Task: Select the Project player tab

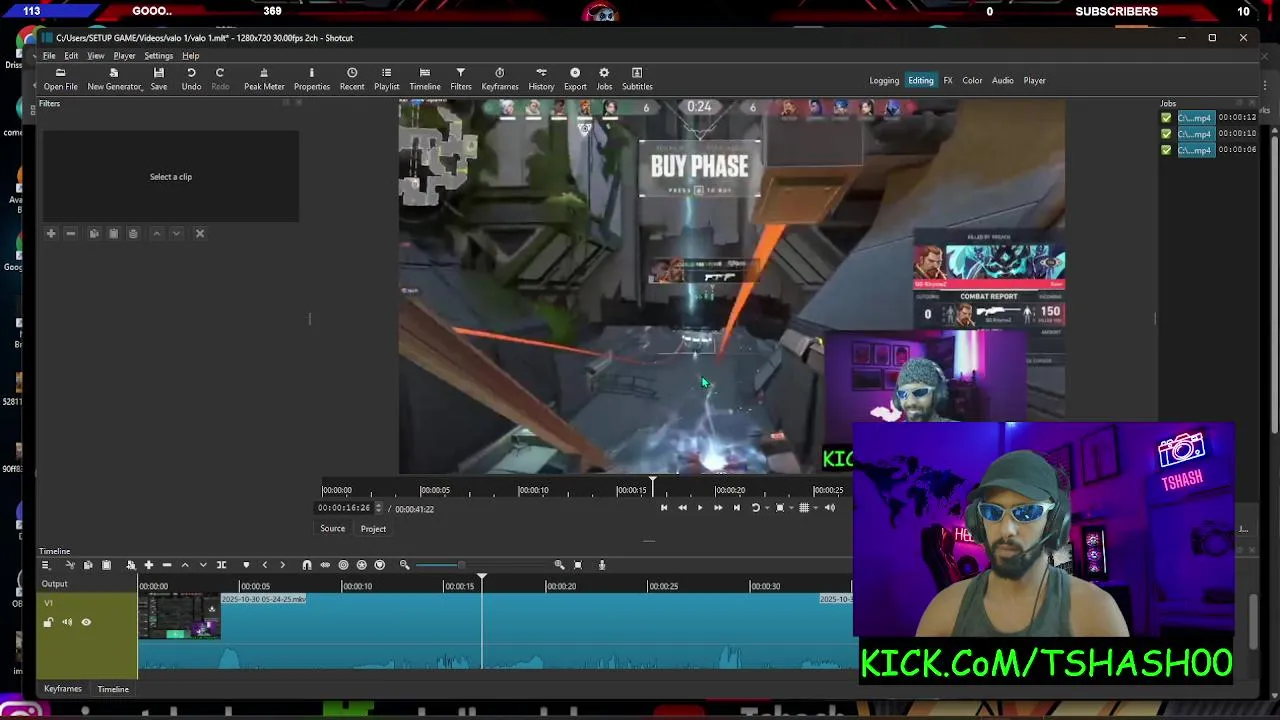Action: click(373, 529)
